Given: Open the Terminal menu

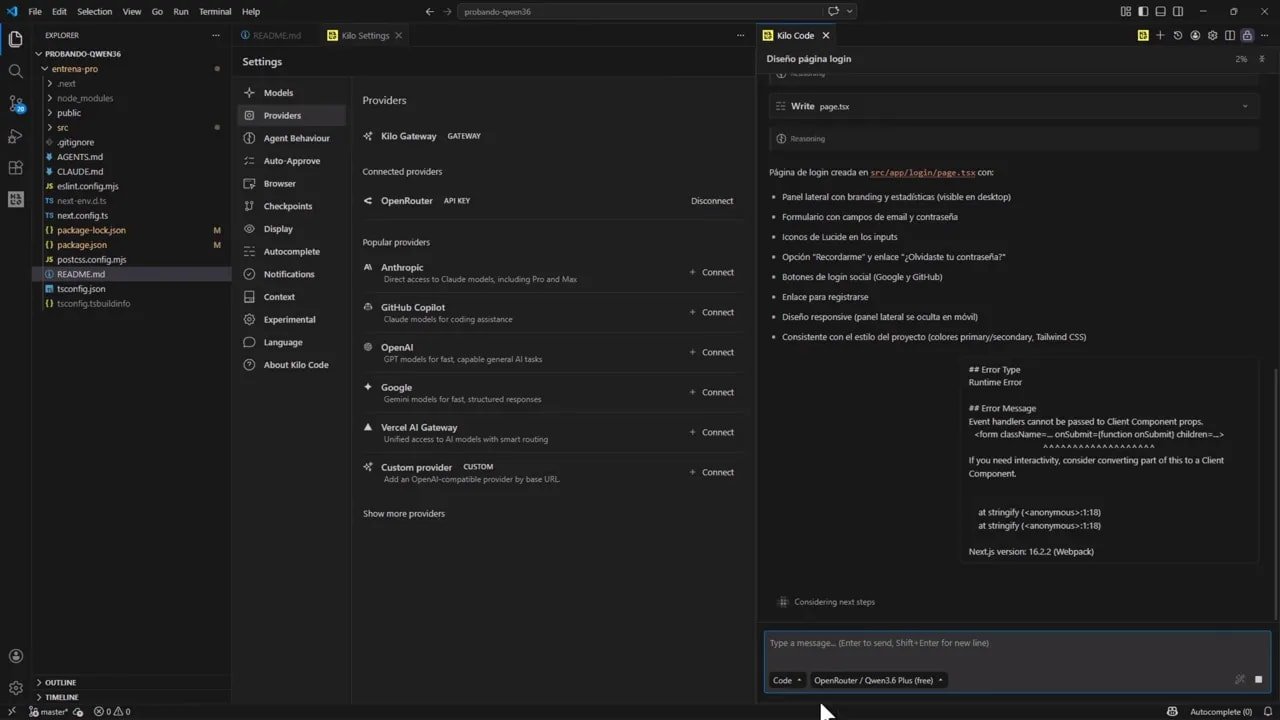Looking at the screenshot, I should 215,11.
